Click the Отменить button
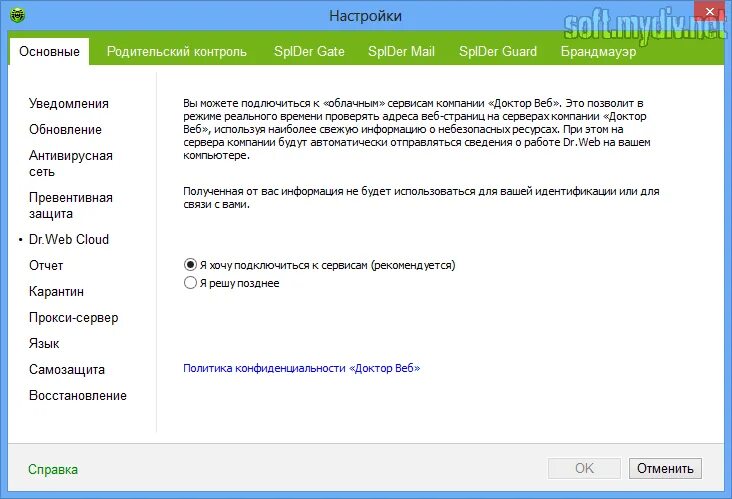Viewport: 732px width, 499px height. [665, 468]
